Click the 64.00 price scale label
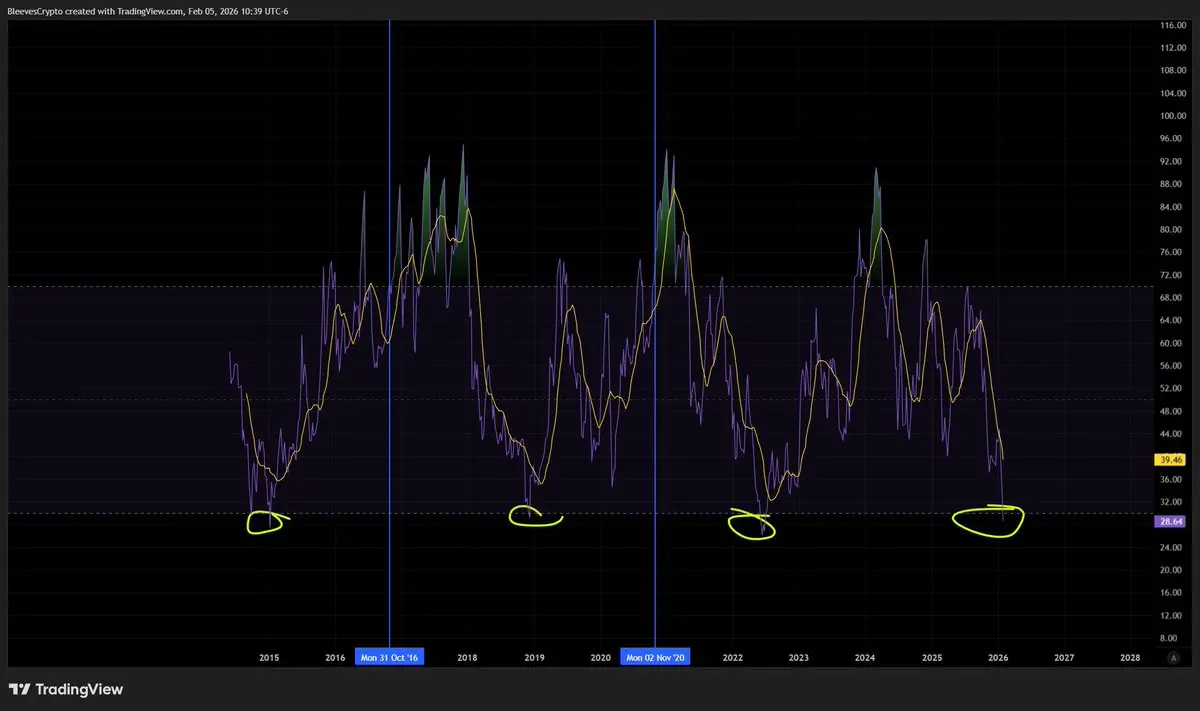This screenshot has height=711, width=1200. coord(1172,320)
